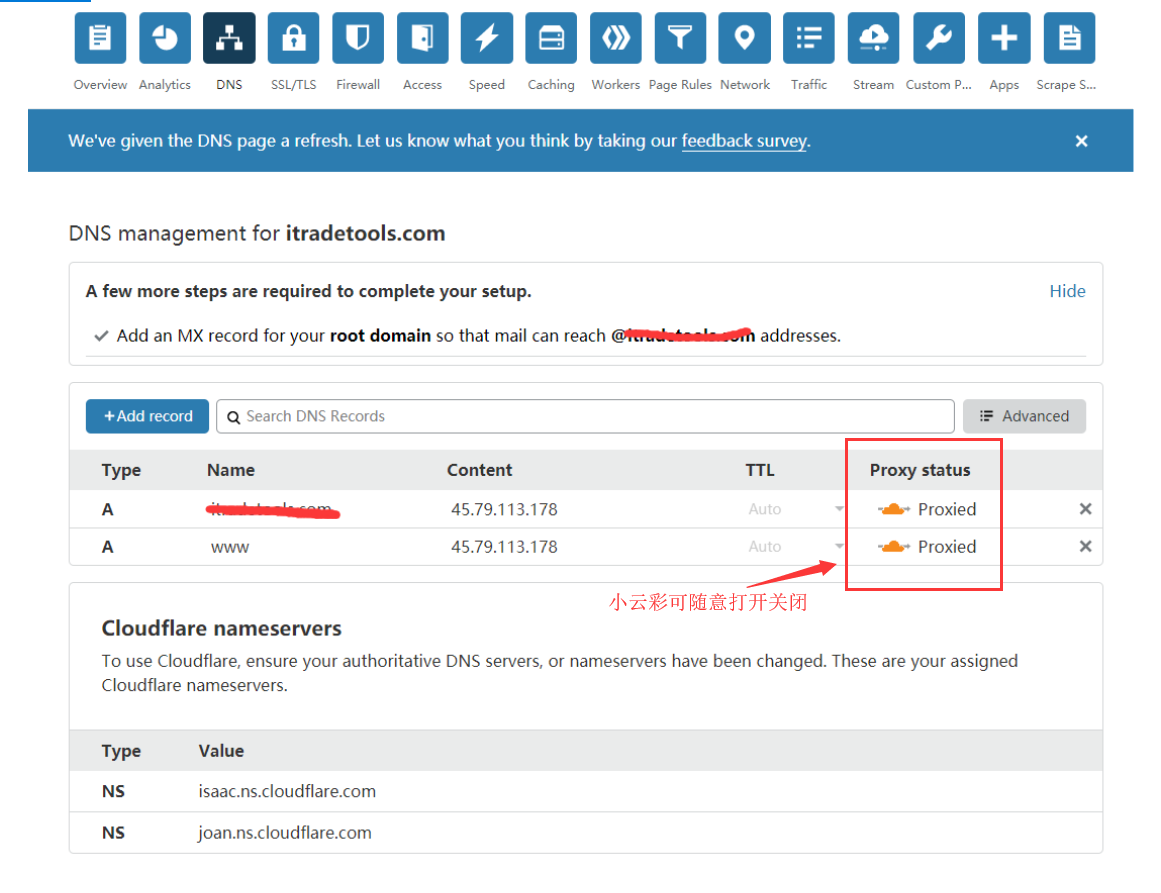
Task: Open the Page Rules funnel icon
Action: coord(680,38)
